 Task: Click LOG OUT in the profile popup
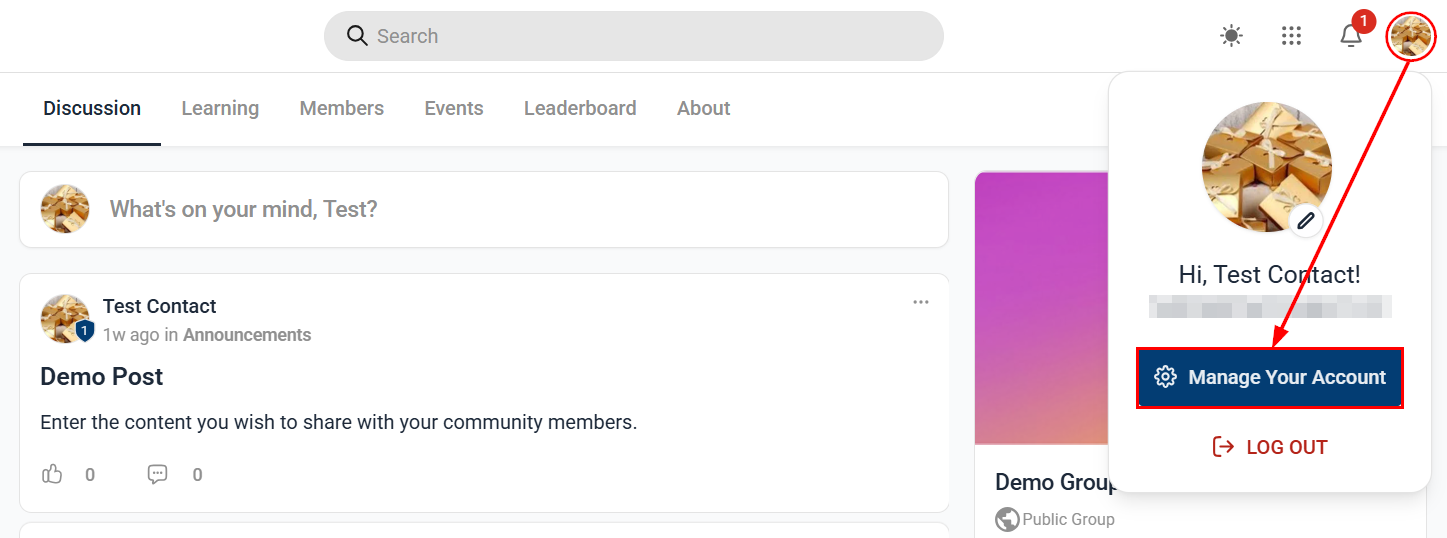point(1270,447)
